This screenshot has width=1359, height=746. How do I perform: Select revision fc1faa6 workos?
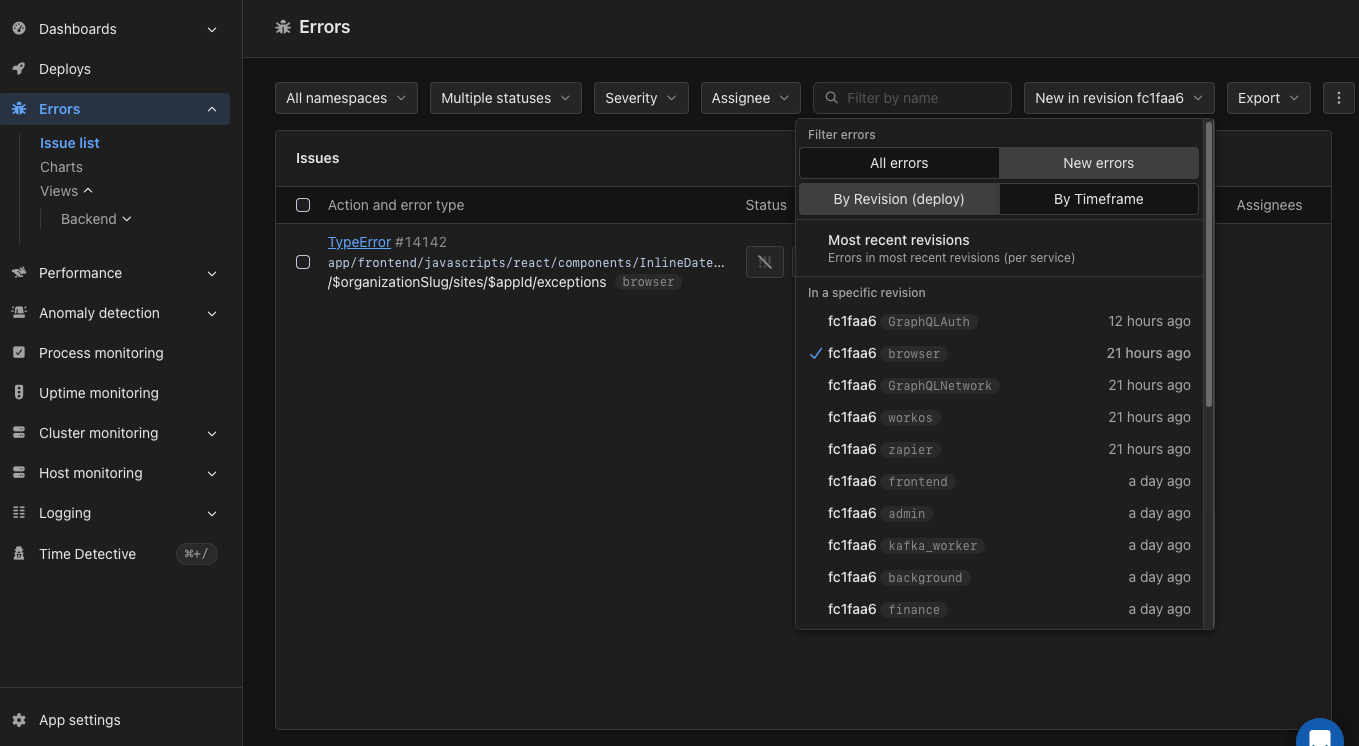999,418
